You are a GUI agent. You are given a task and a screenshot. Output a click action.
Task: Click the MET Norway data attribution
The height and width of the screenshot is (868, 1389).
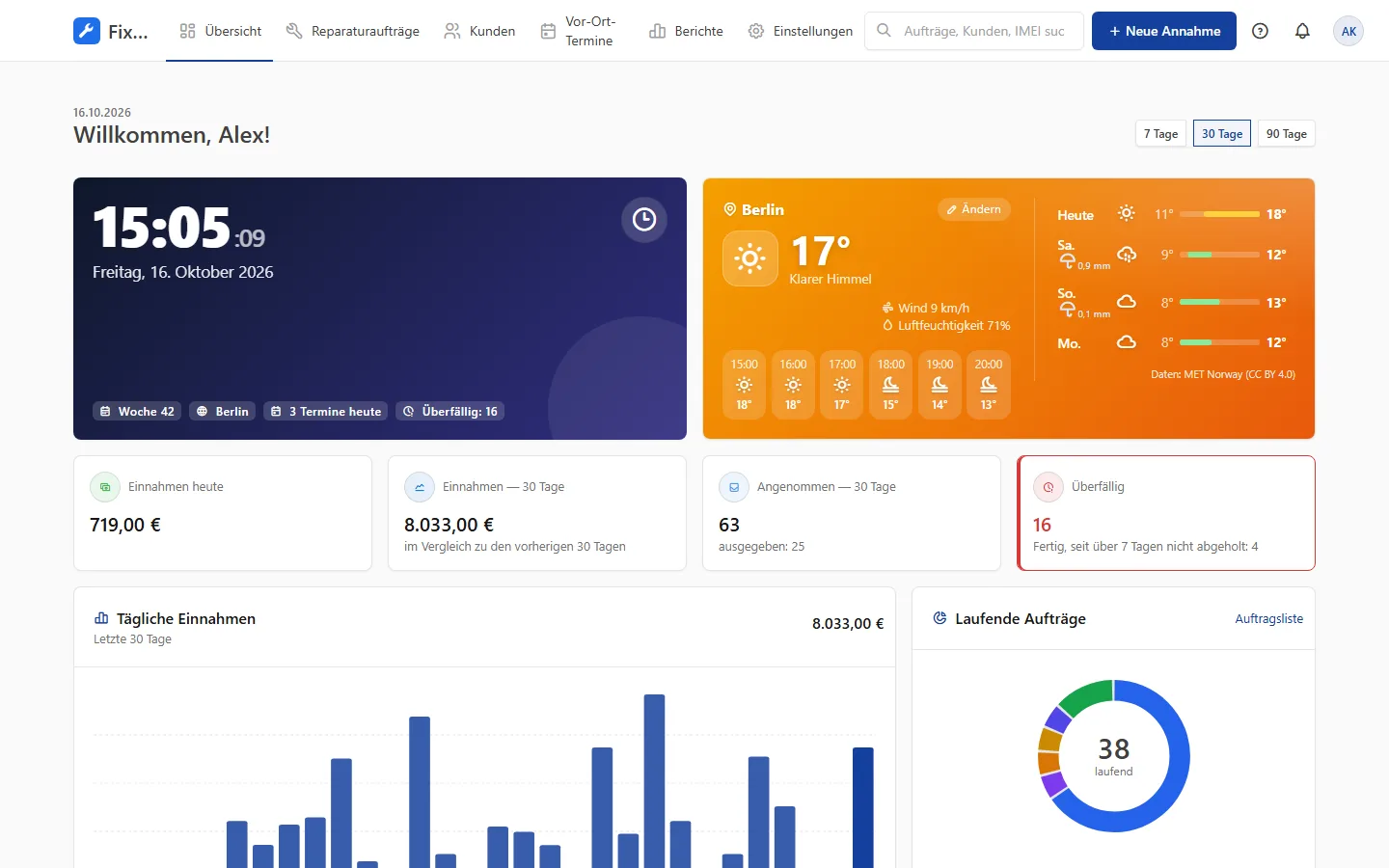(1223, 374)
